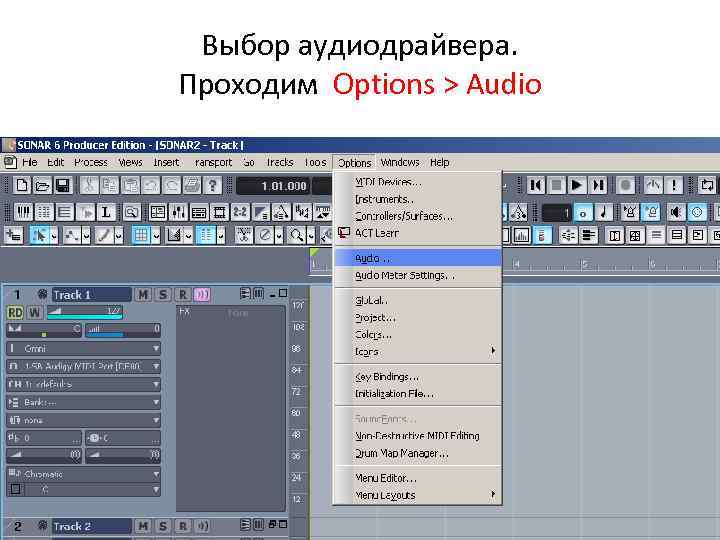Click Track 1 pan slider
The height and width of the screenshot is (540, 720).
[x=44, y=330]
